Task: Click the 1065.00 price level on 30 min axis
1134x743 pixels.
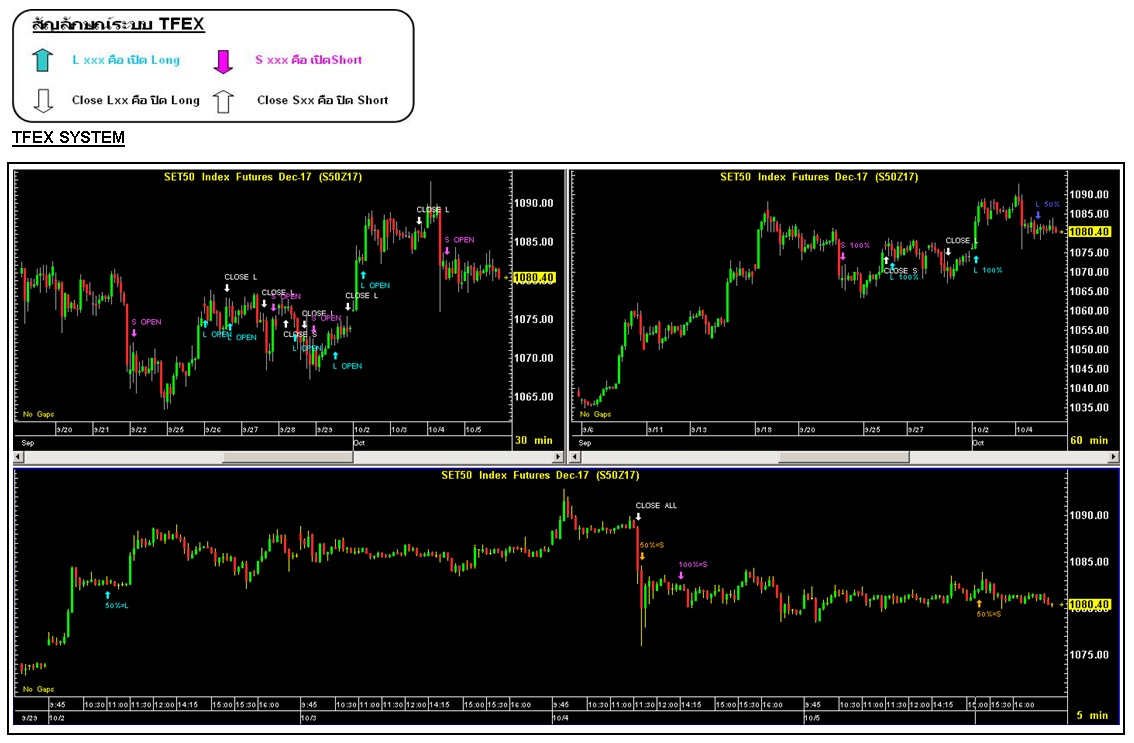Action: point(534,396)
